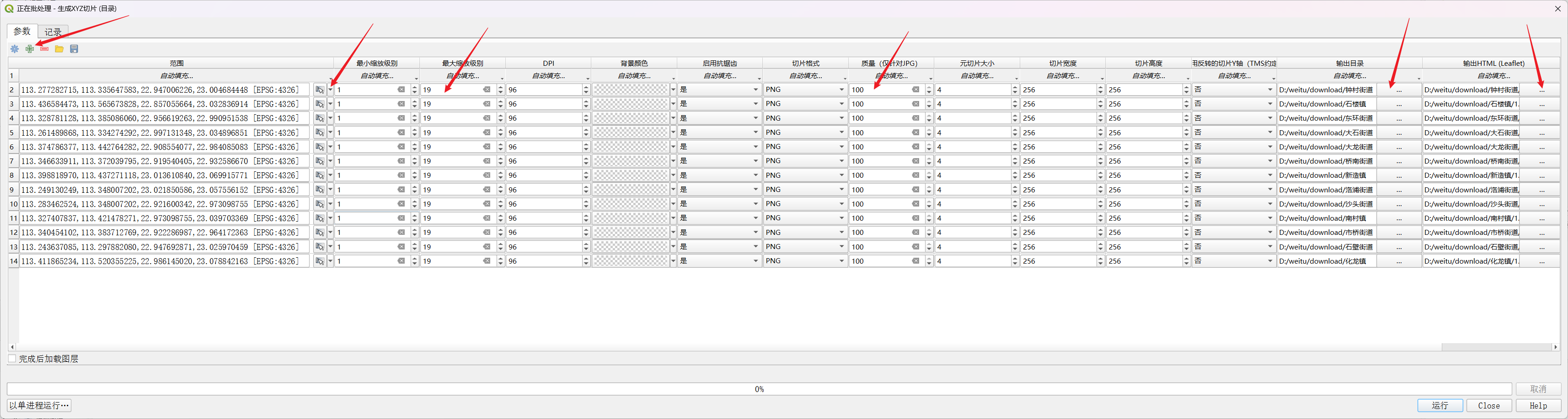Save batch settings with floppy disk icon
1568x419 pixels.
74,48
